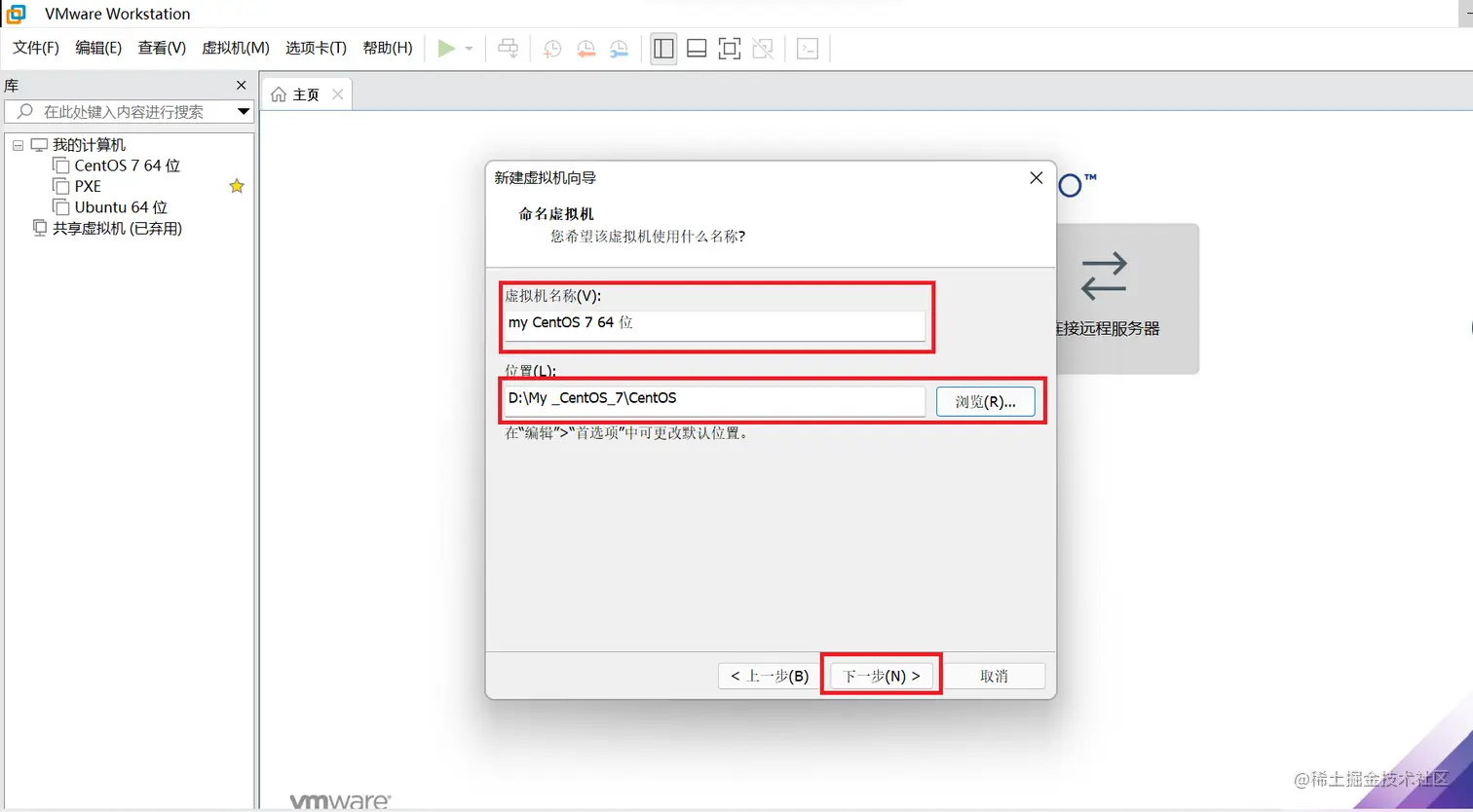The width and height of the screenshot is (1473, 812).
Task: Click the < 上一步(B) button
Action: [x=770, y=676]
